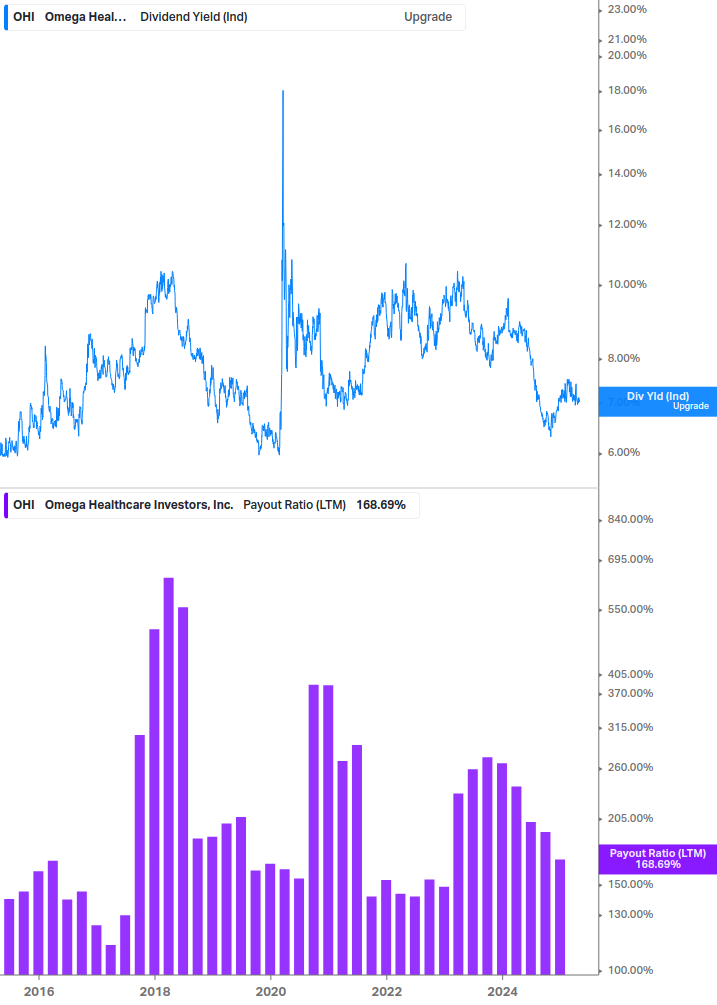Click the tallest purple payout ratio bar
Screen dimensions: 717x1005
tap(169, 776)
